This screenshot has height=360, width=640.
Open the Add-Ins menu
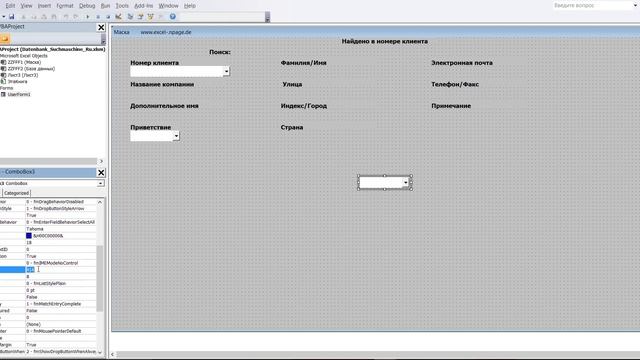tap(144, 6)
